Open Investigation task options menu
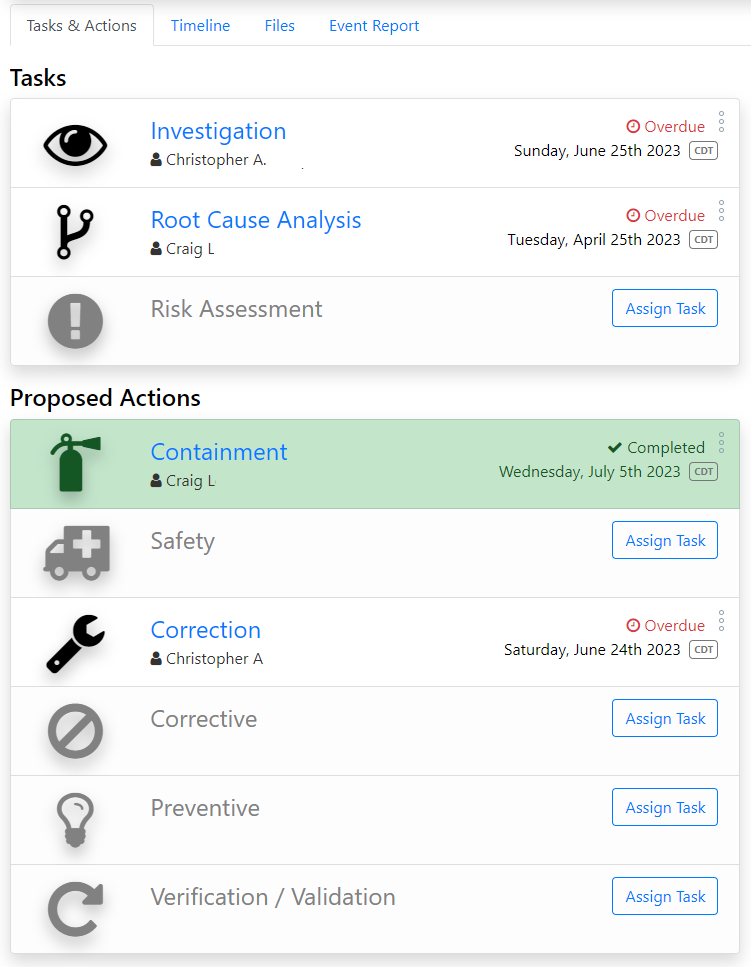This screenshot has width=751, height=967. 721,122
